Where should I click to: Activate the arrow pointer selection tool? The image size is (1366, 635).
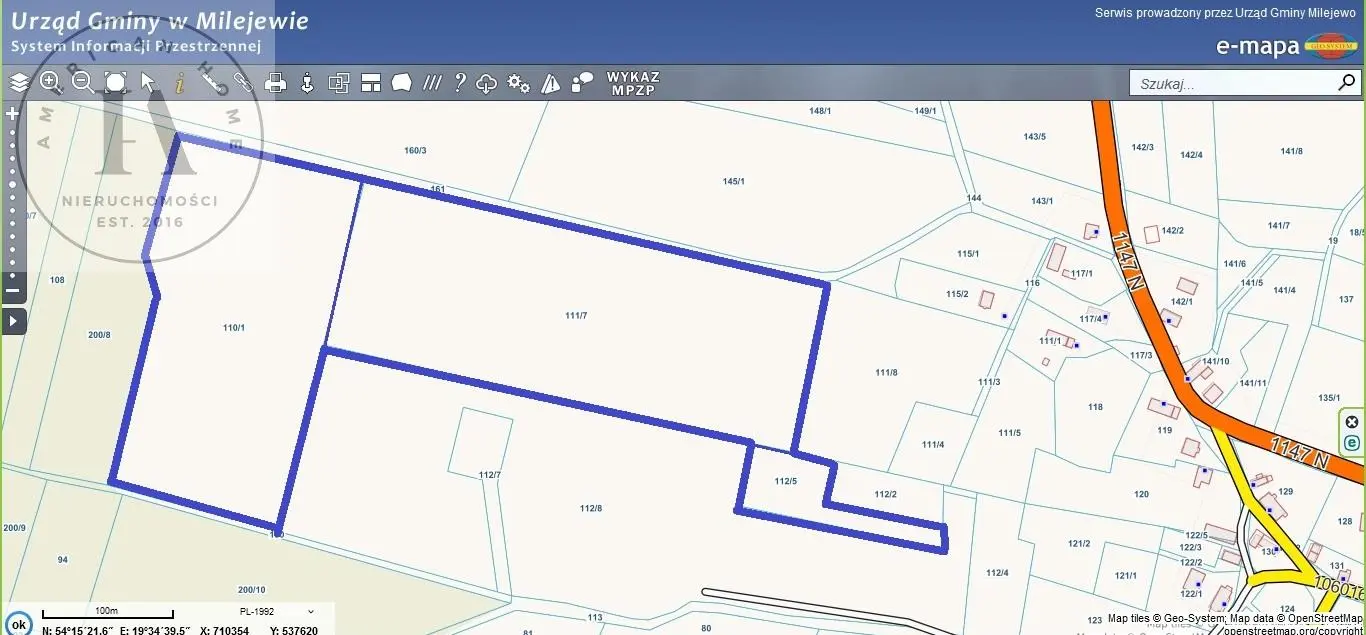click(x=148, y=83)
